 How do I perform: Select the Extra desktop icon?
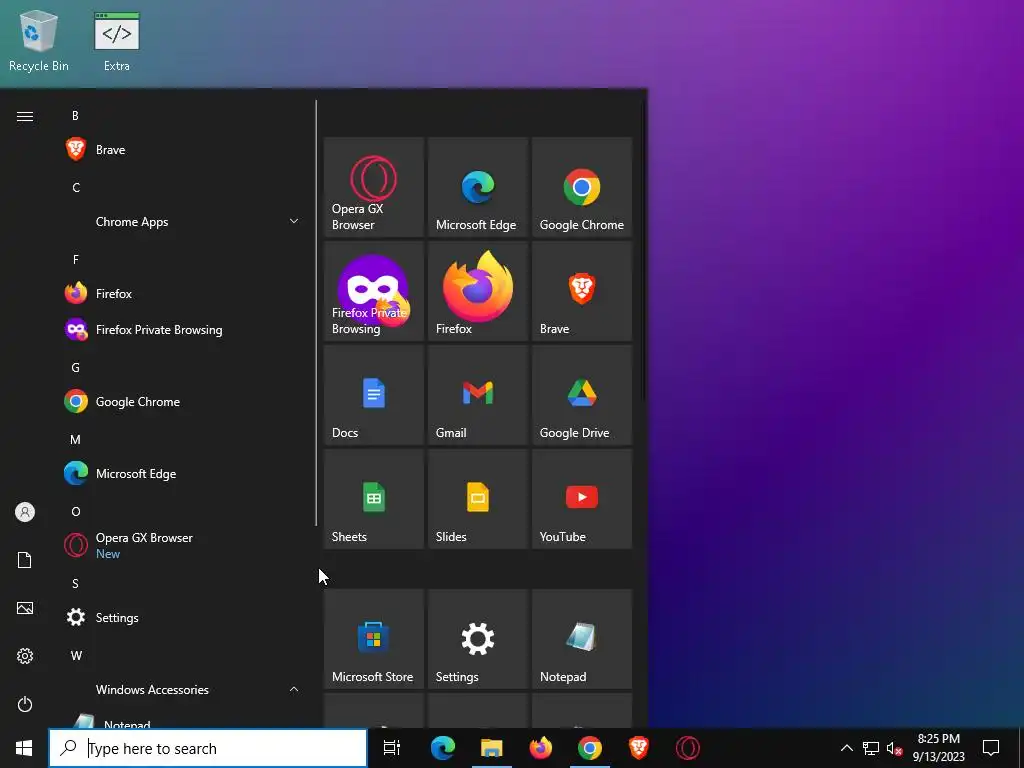[117, 40]
